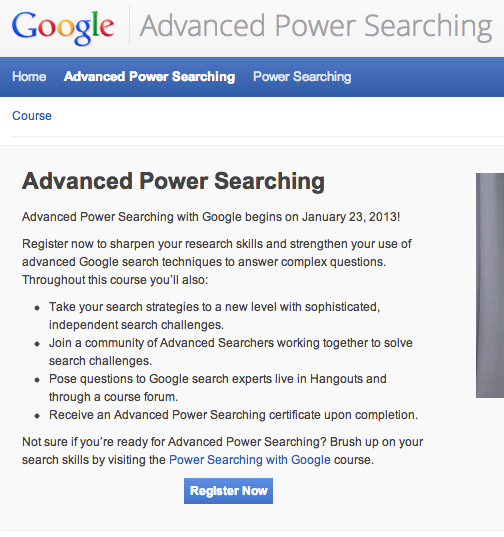Click the January 23, 2013 announcement sentence
This screenshot has width=504, height=537.
coord(211,217)
